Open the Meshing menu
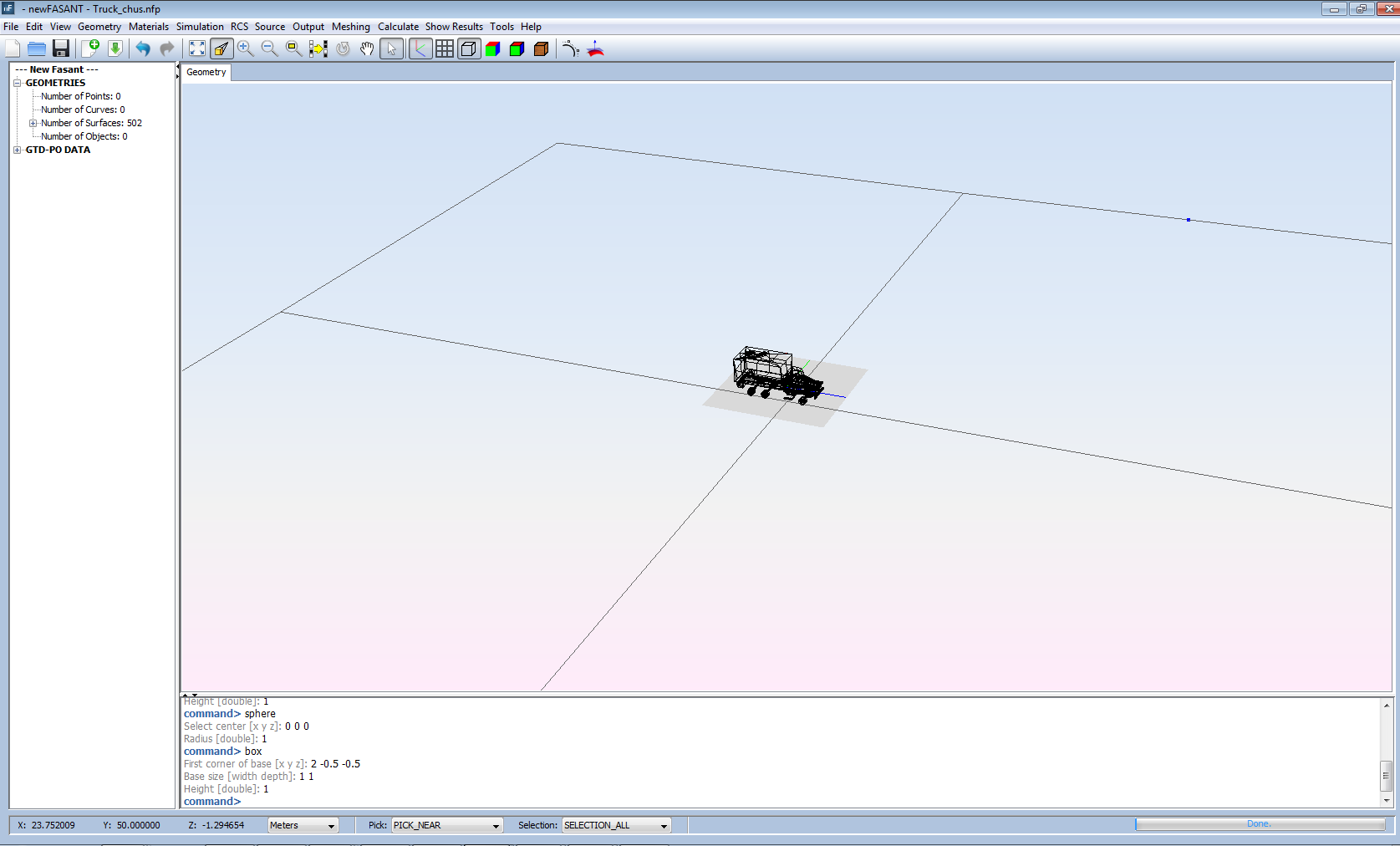The width and height of the screenshot is (1400, 846). pyautogui.click(x=350, y=27)
